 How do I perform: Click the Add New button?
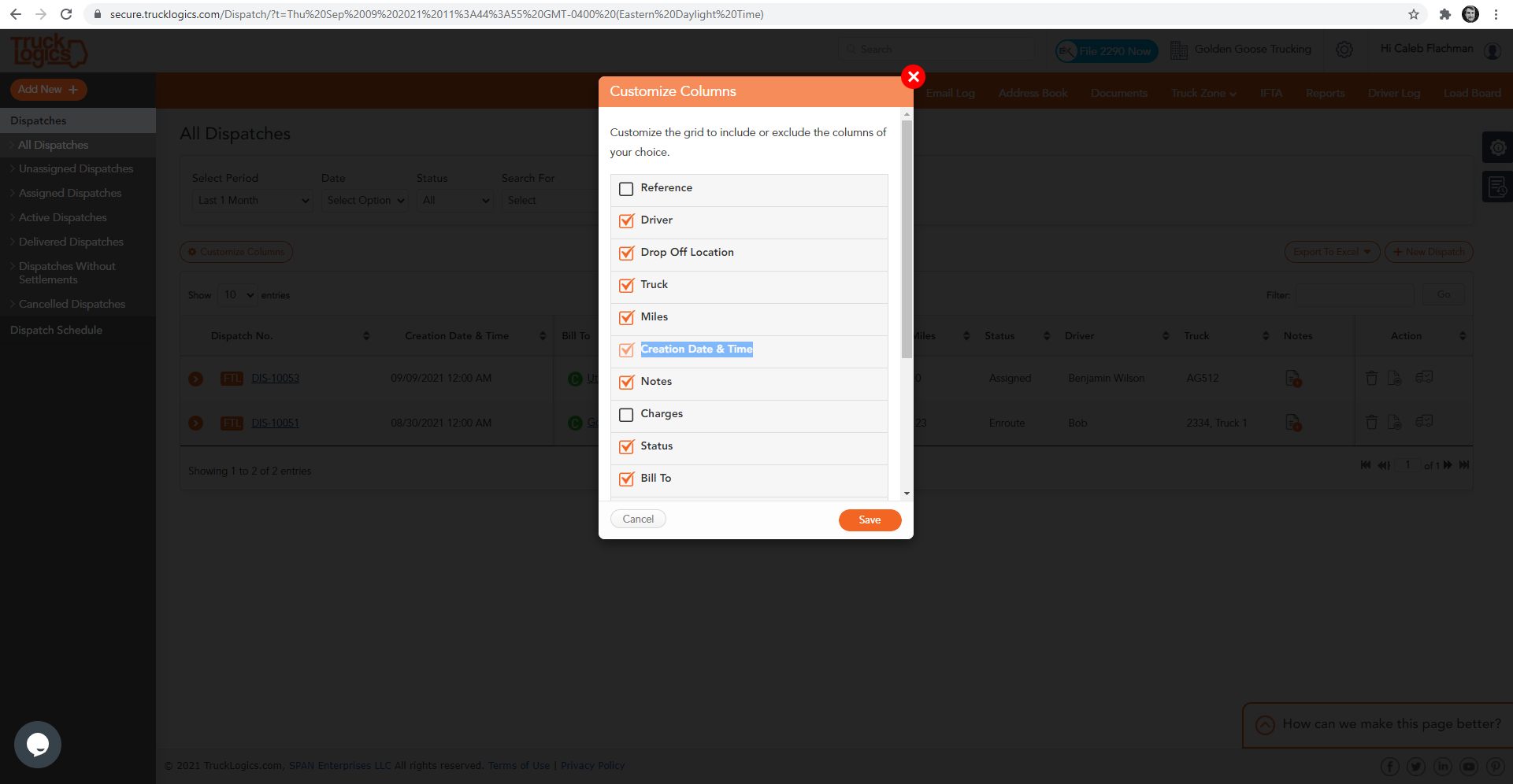pos(48,90)
